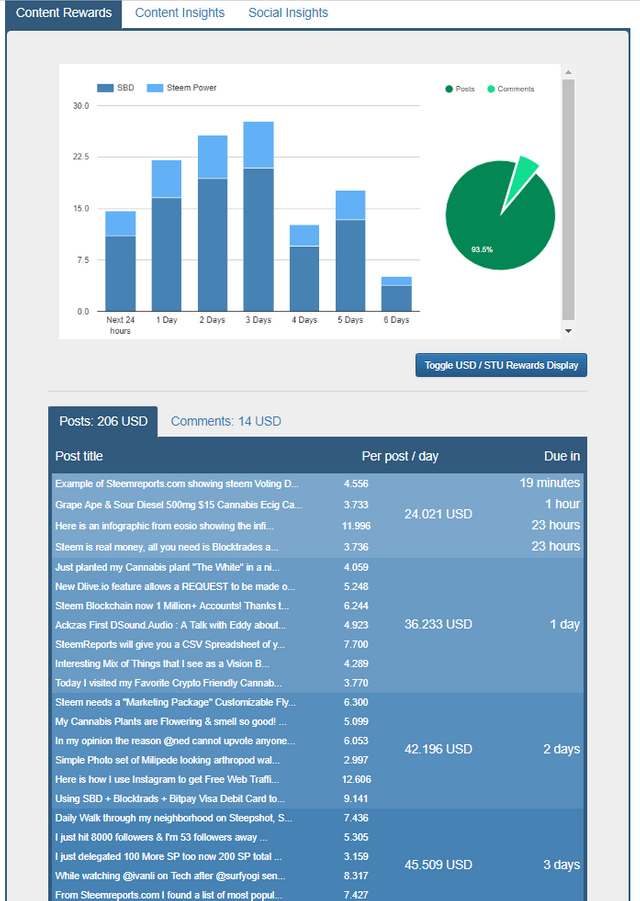Click the 9.141 post value
Image resolution: width=640 pixels, height=901 pixels.
pos(356,799)
